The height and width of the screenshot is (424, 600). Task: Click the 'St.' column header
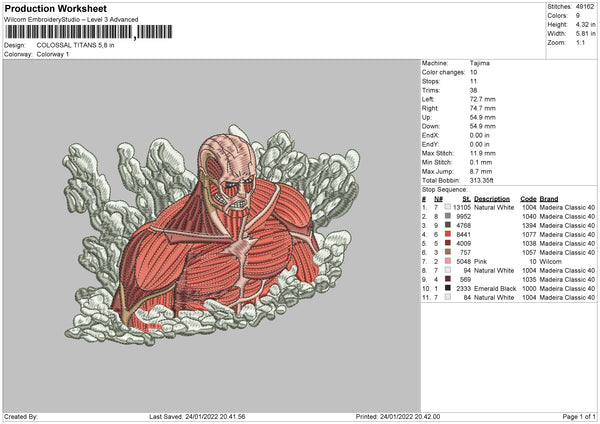466,199
